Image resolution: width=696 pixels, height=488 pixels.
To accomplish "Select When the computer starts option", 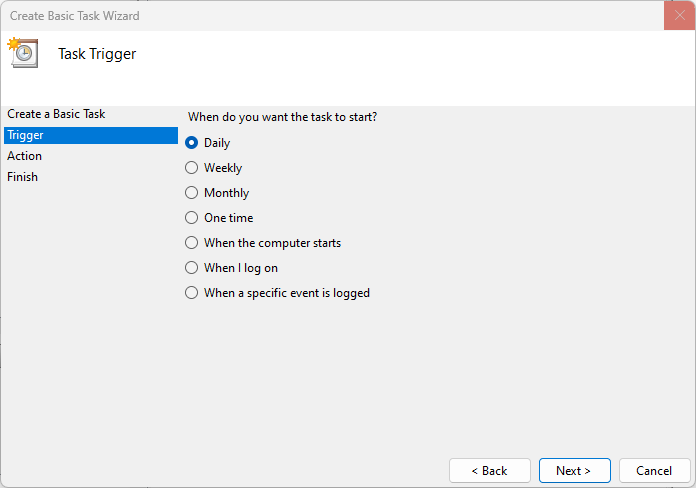I will click(x=192, y=243).
